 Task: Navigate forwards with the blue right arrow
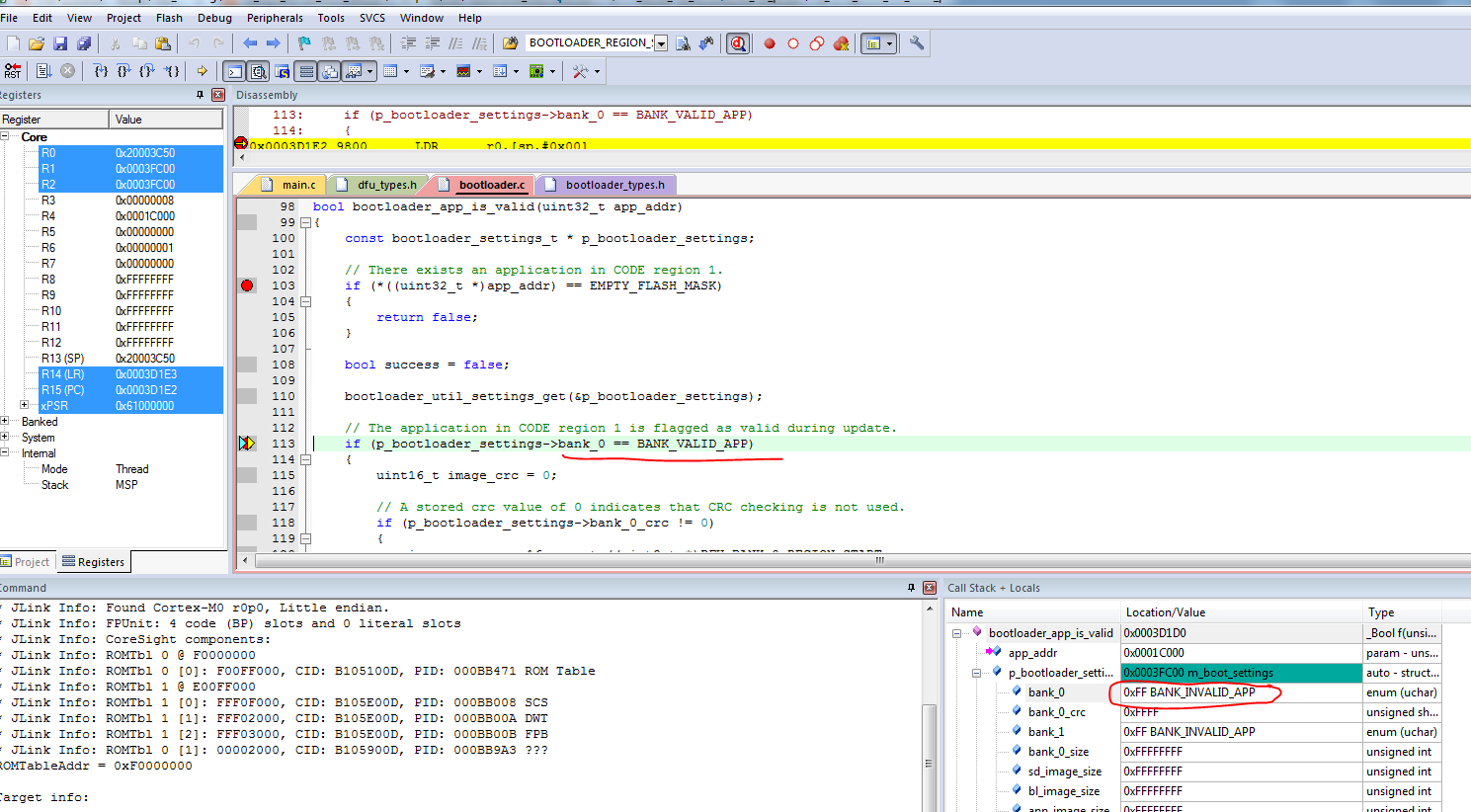click(274, 43)
